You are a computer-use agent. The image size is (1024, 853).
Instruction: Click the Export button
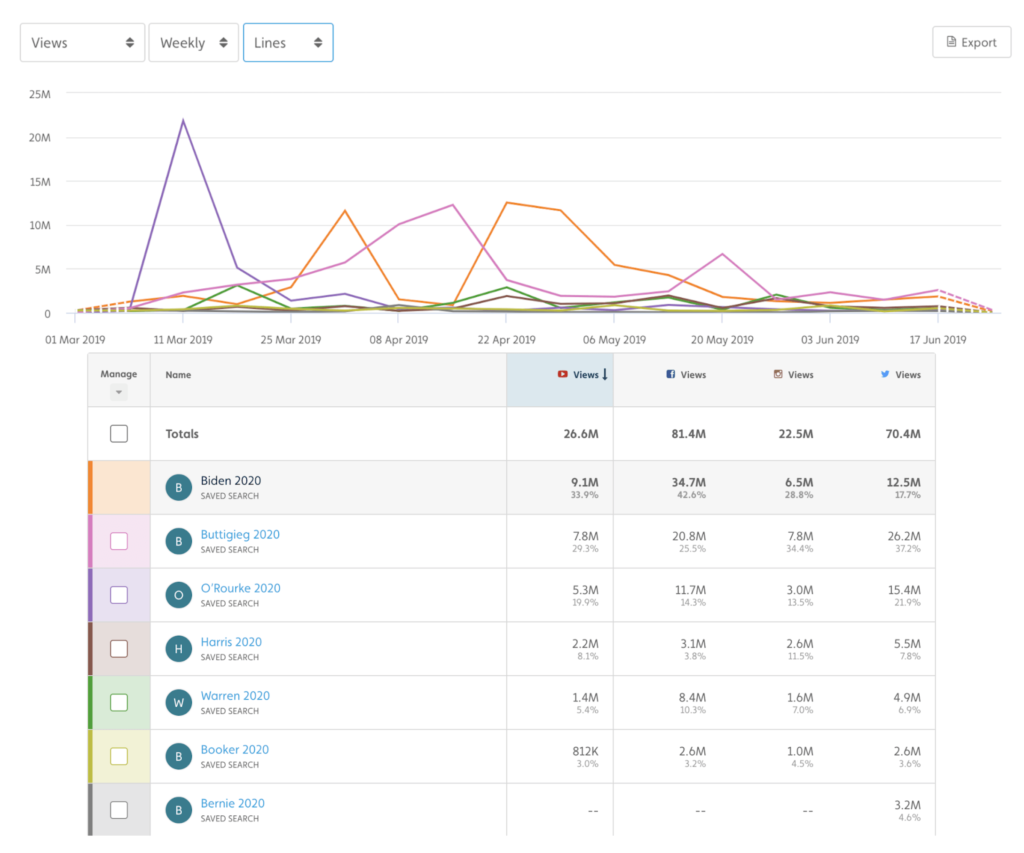coord(970,43)
